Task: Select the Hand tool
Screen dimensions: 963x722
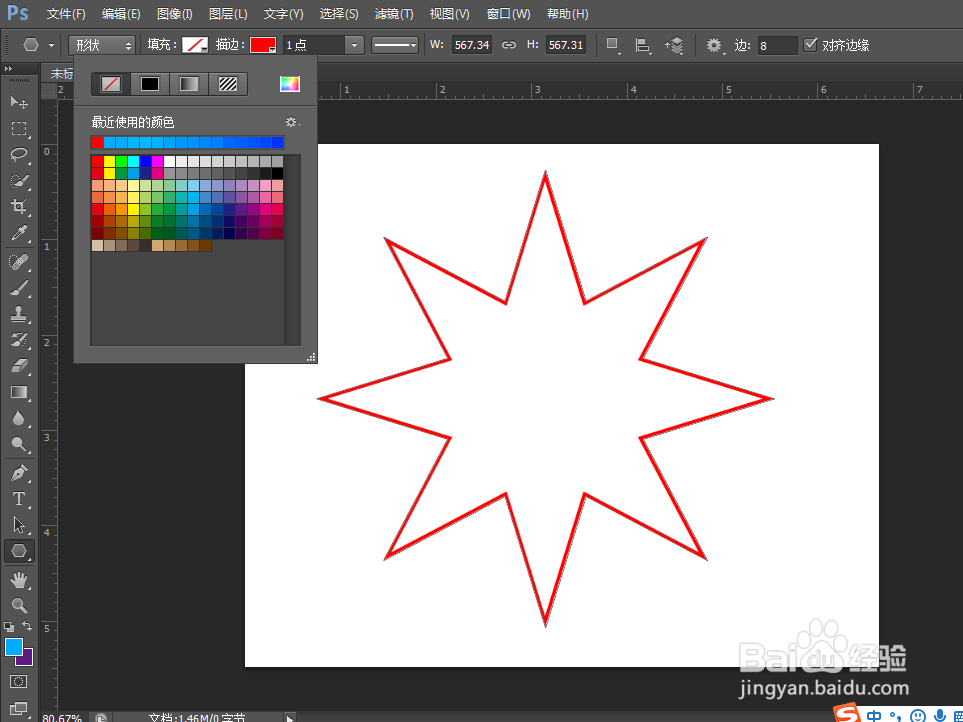Action: (19, 580)
